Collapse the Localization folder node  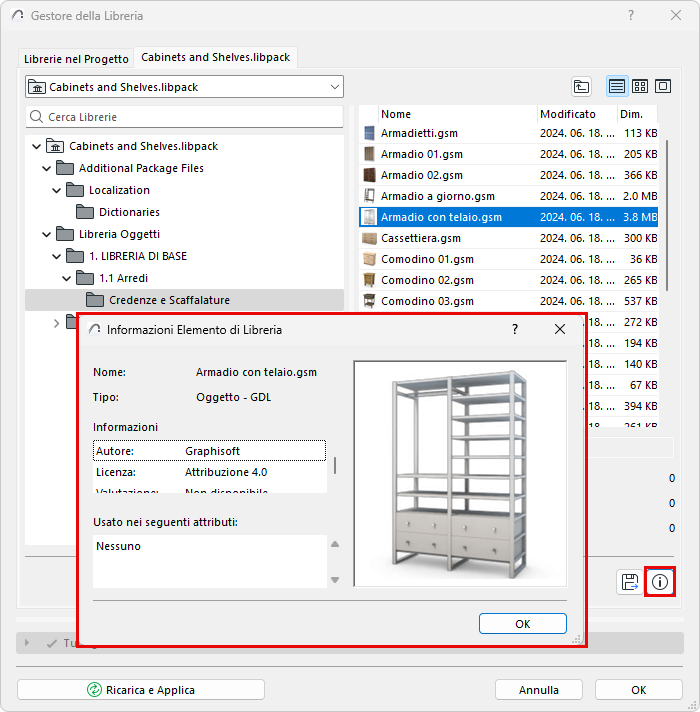56,190
